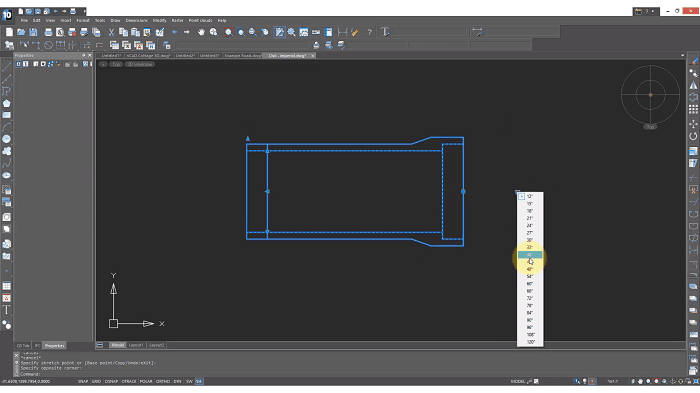Click the Array grid tool in right toolbar

(x=693, y=109)
